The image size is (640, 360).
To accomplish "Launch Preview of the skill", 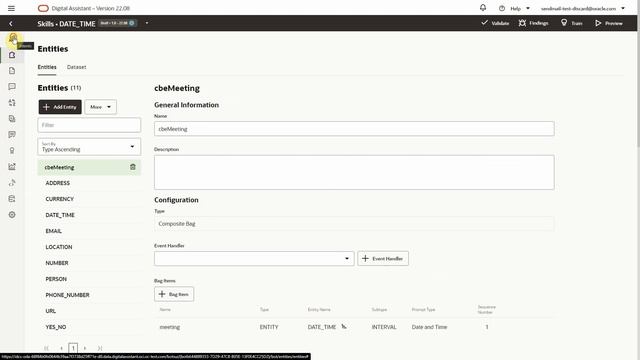I will [609, 23].
